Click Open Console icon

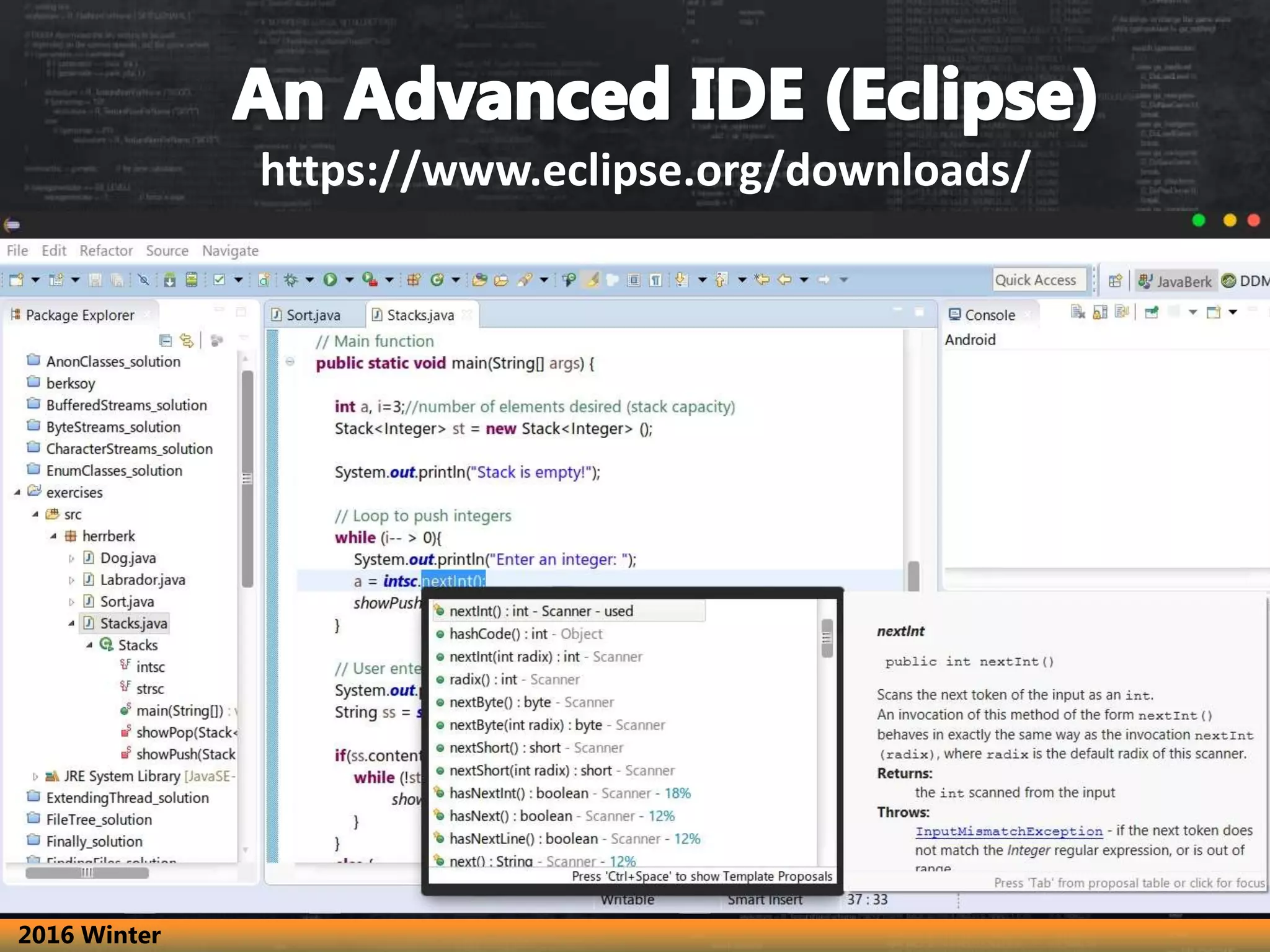[1214, 312]
